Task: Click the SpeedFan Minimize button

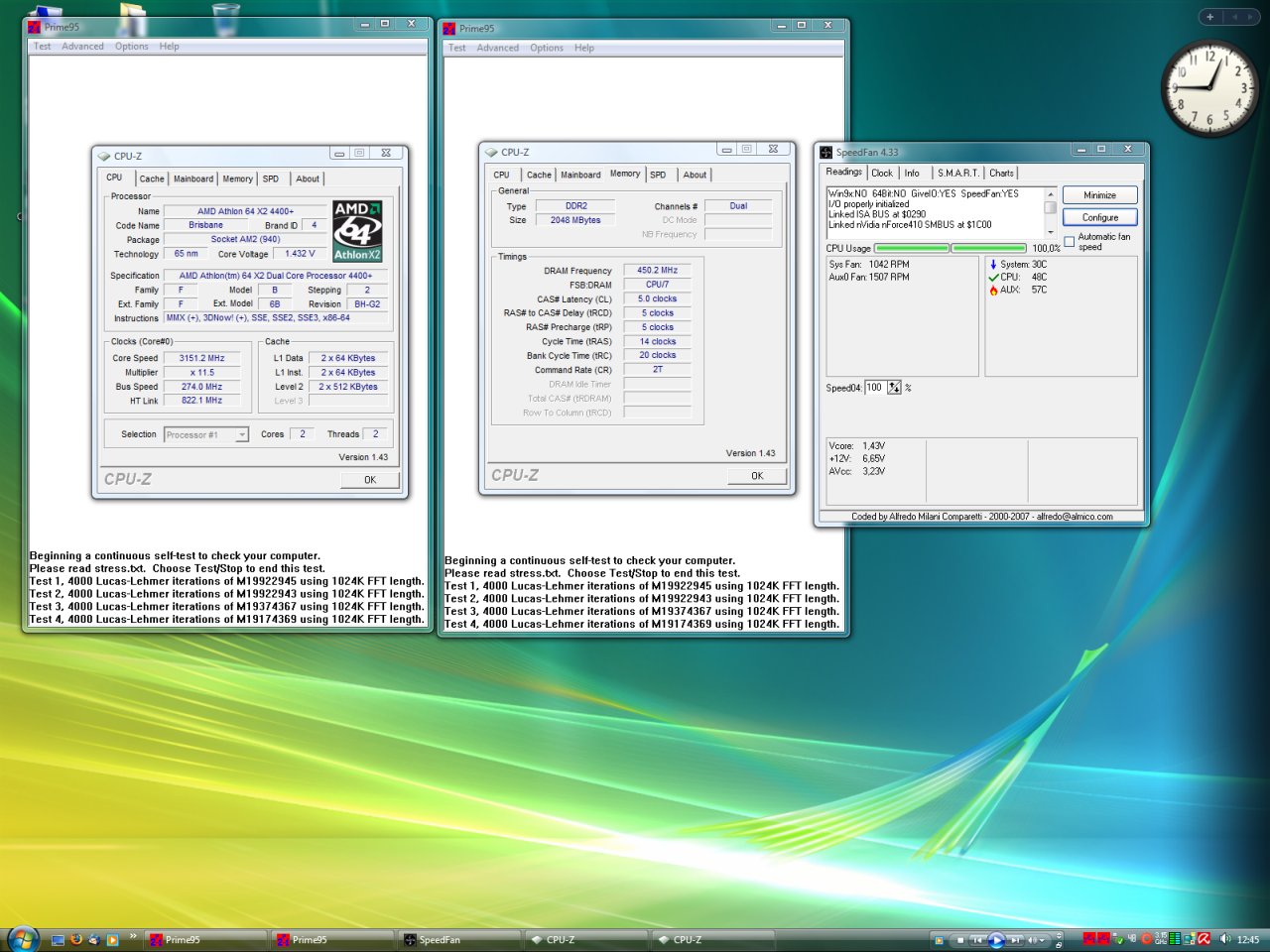Action: pyautogui.click(x=1099, y=195)
